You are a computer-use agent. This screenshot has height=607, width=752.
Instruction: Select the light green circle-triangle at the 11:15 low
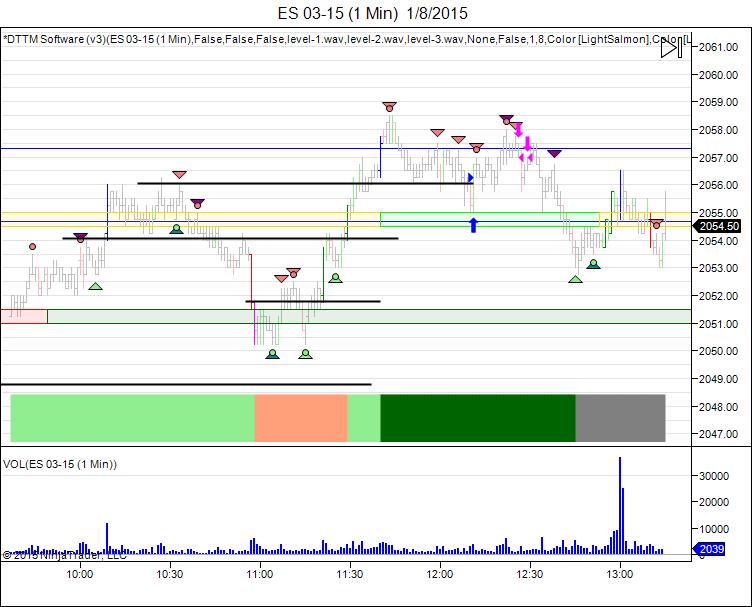click(306, 354)
